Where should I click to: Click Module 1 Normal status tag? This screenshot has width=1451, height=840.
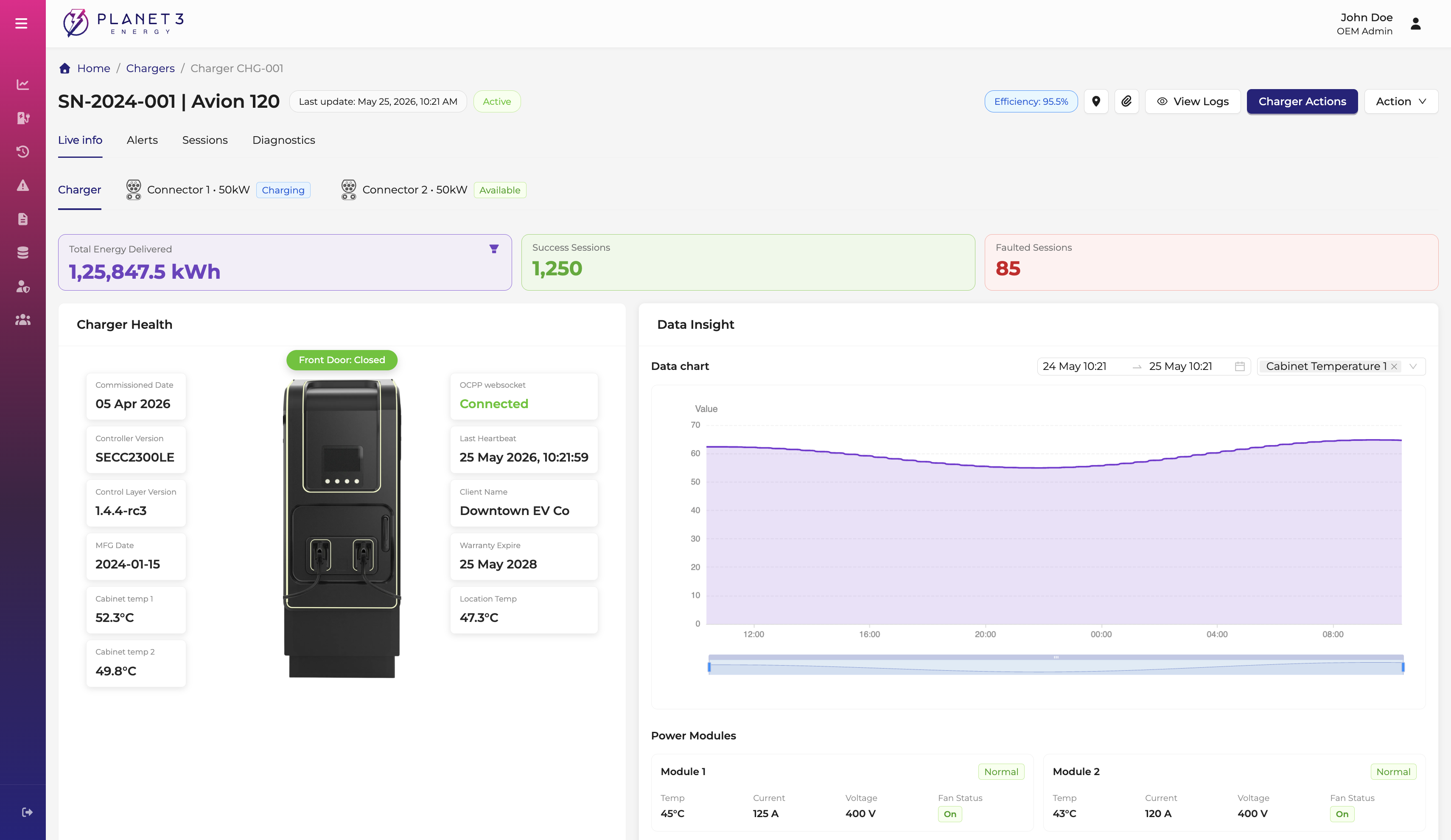pyautogui.click(x=1001, y=772)
